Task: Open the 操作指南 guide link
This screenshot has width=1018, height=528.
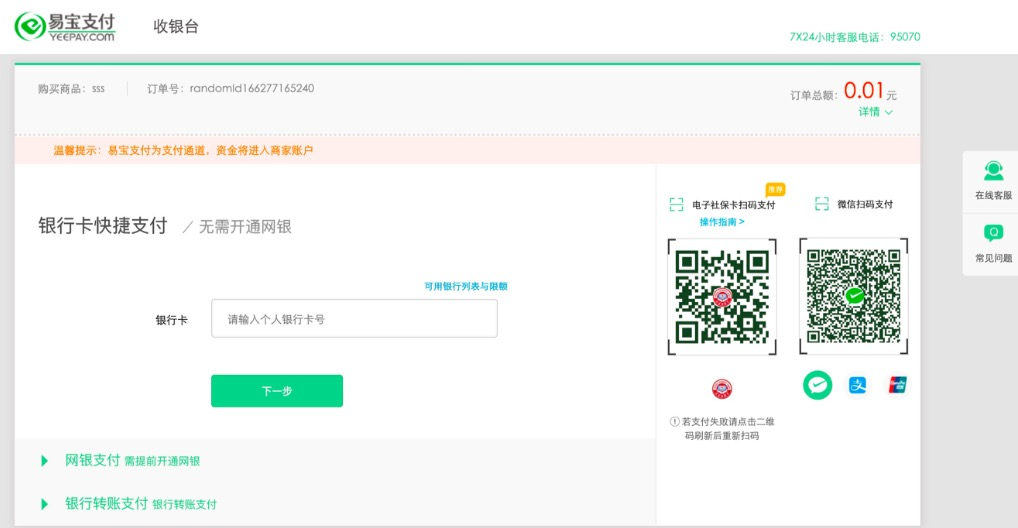Action: pyautogui.click(x=722, y=222)
